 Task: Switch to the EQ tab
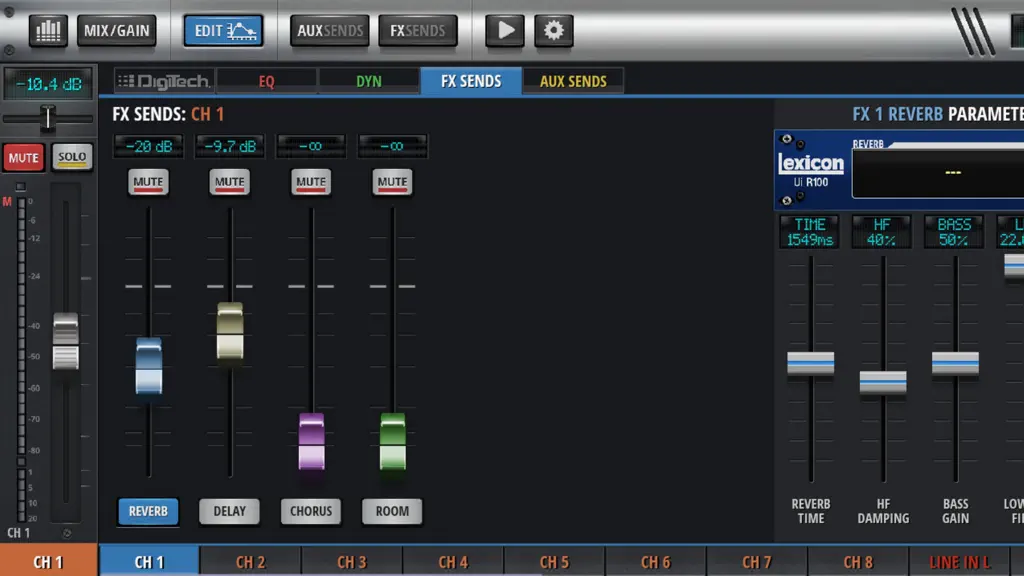pos(266,81)
